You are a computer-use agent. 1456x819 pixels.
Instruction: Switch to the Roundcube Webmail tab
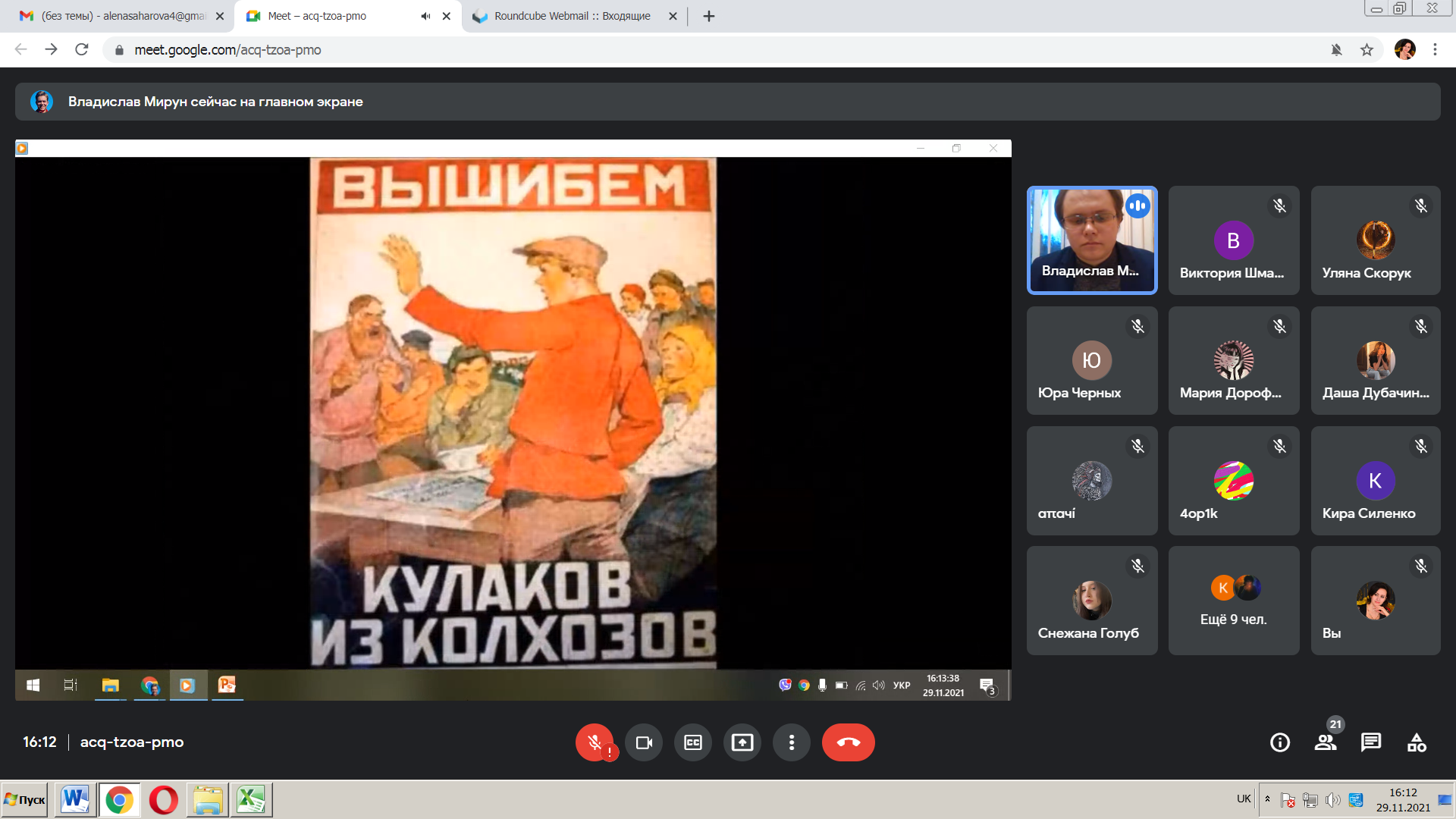[x=572, y=16]
